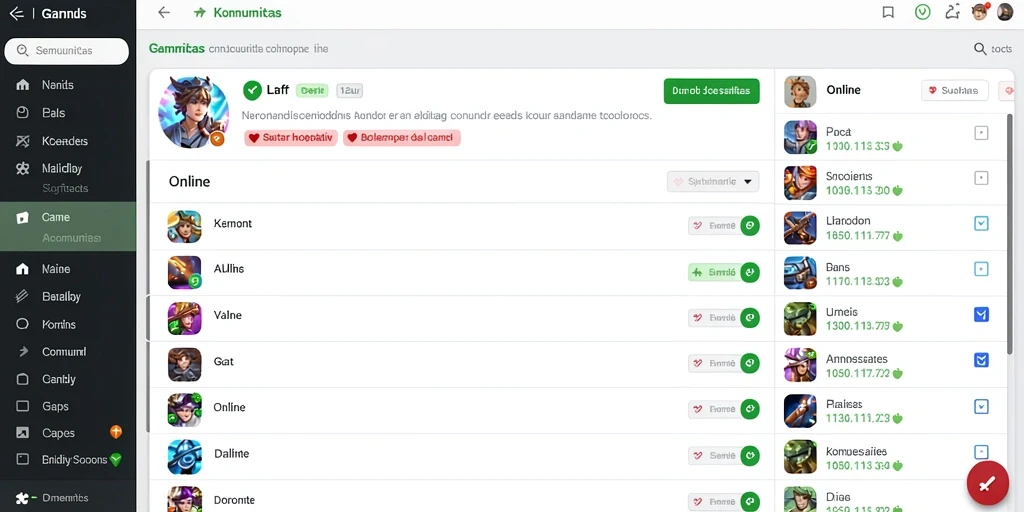Click the back arrow next to Gannds
1024x512 pixels.
16,14
